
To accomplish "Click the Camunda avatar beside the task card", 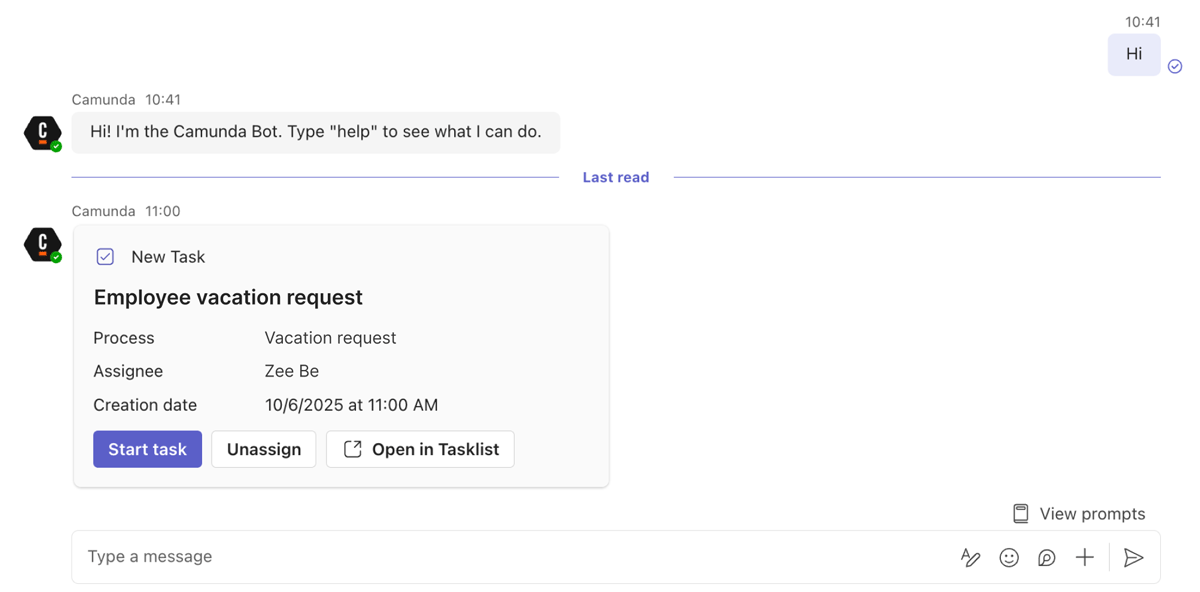I will point(43,245).
